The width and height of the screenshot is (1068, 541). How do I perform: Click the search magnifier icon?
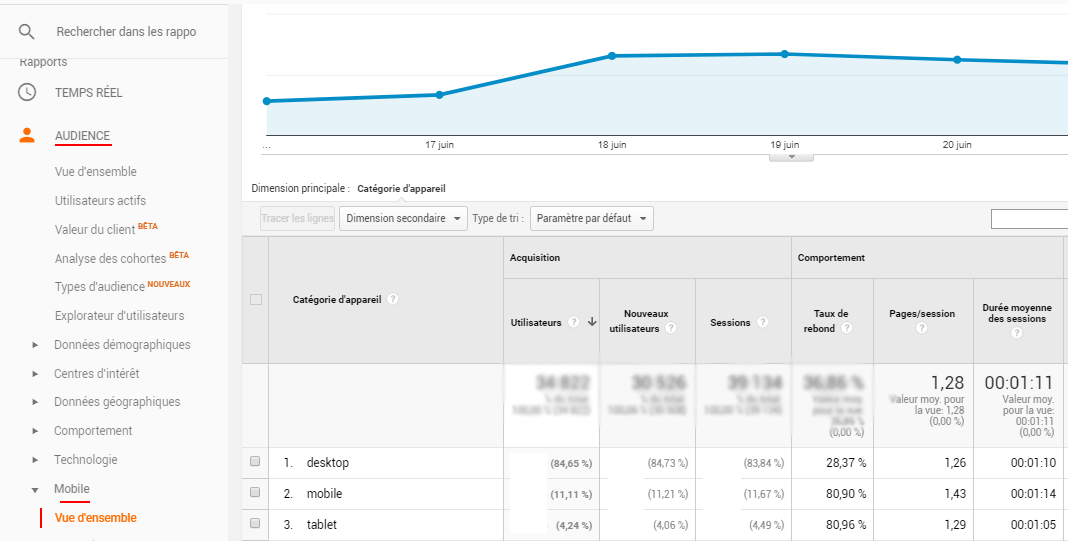[27, 31]
